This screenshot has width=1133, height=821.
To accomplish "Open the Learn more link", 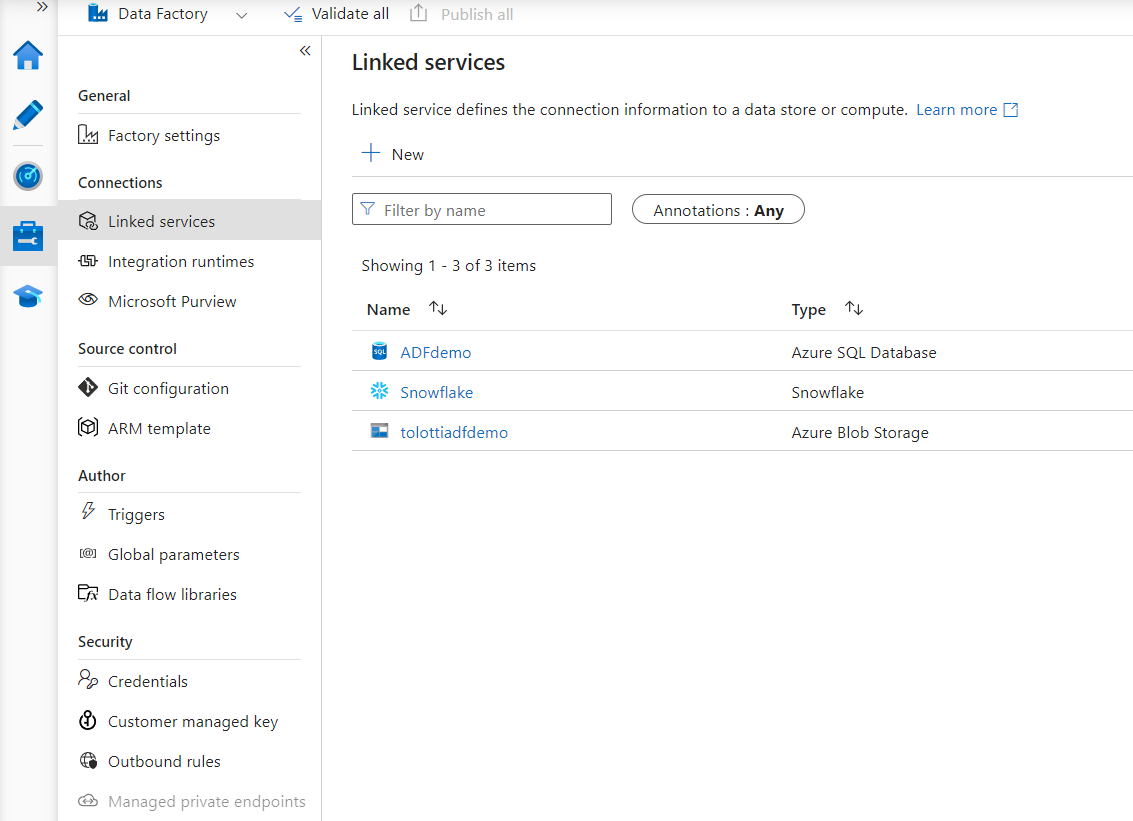I will [956, 110].
